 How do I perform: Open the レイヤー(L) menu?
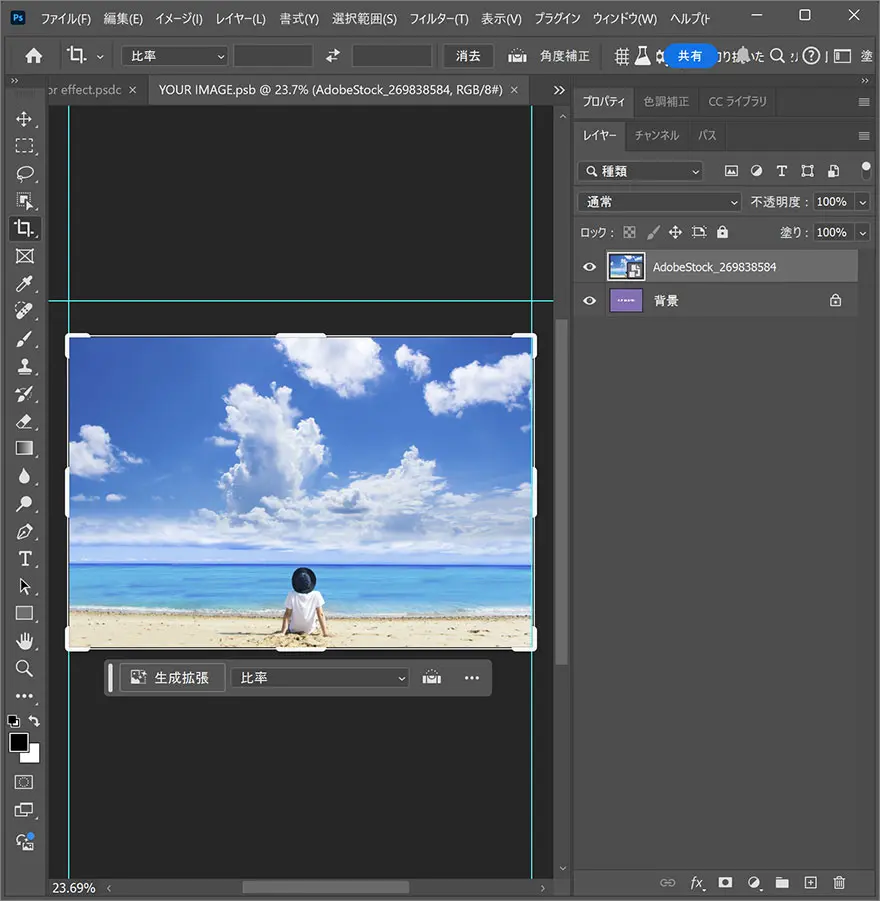[x=240, y=19]
